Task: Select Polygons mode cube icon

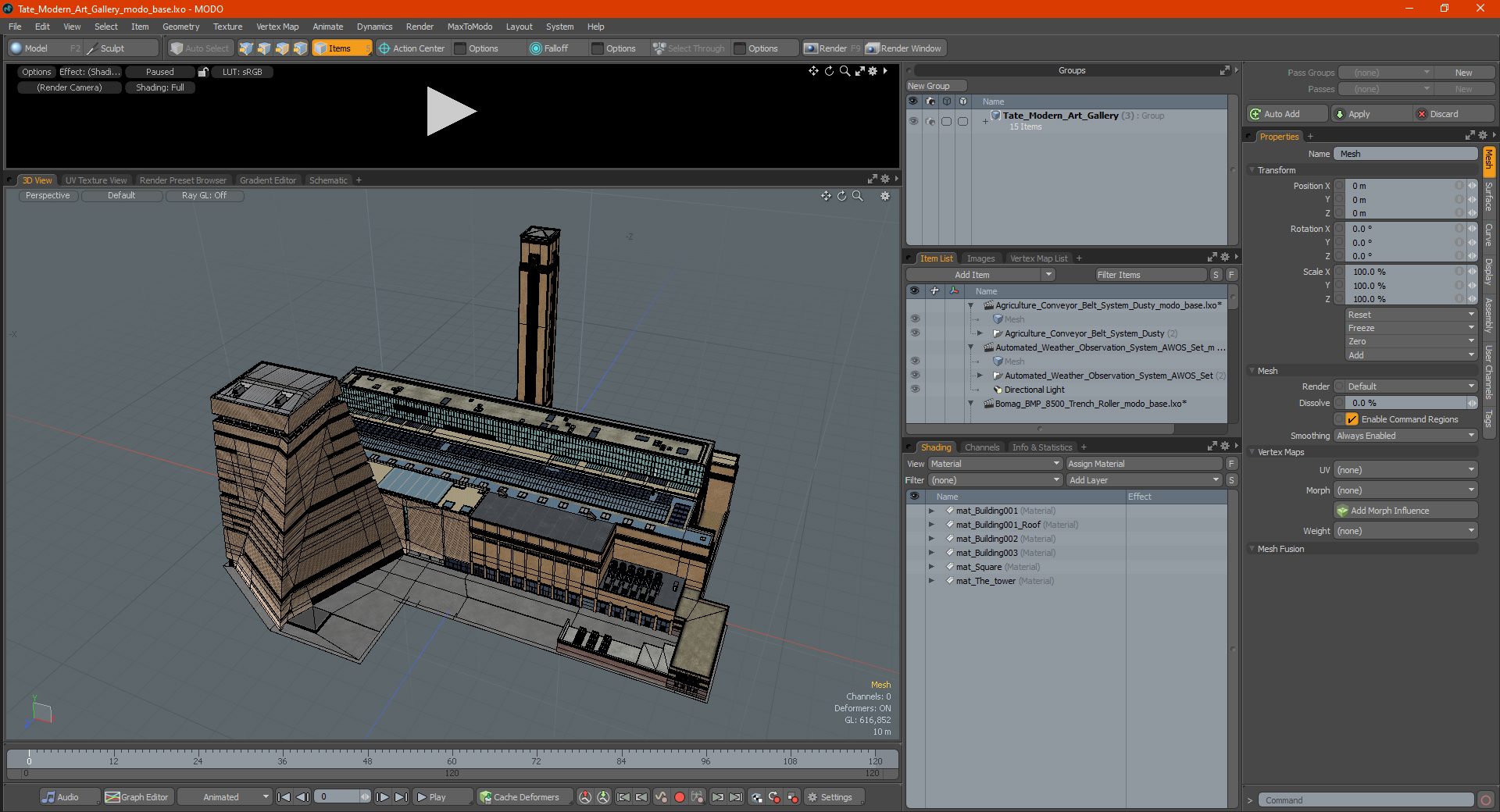Action: (x=282, y=48)
